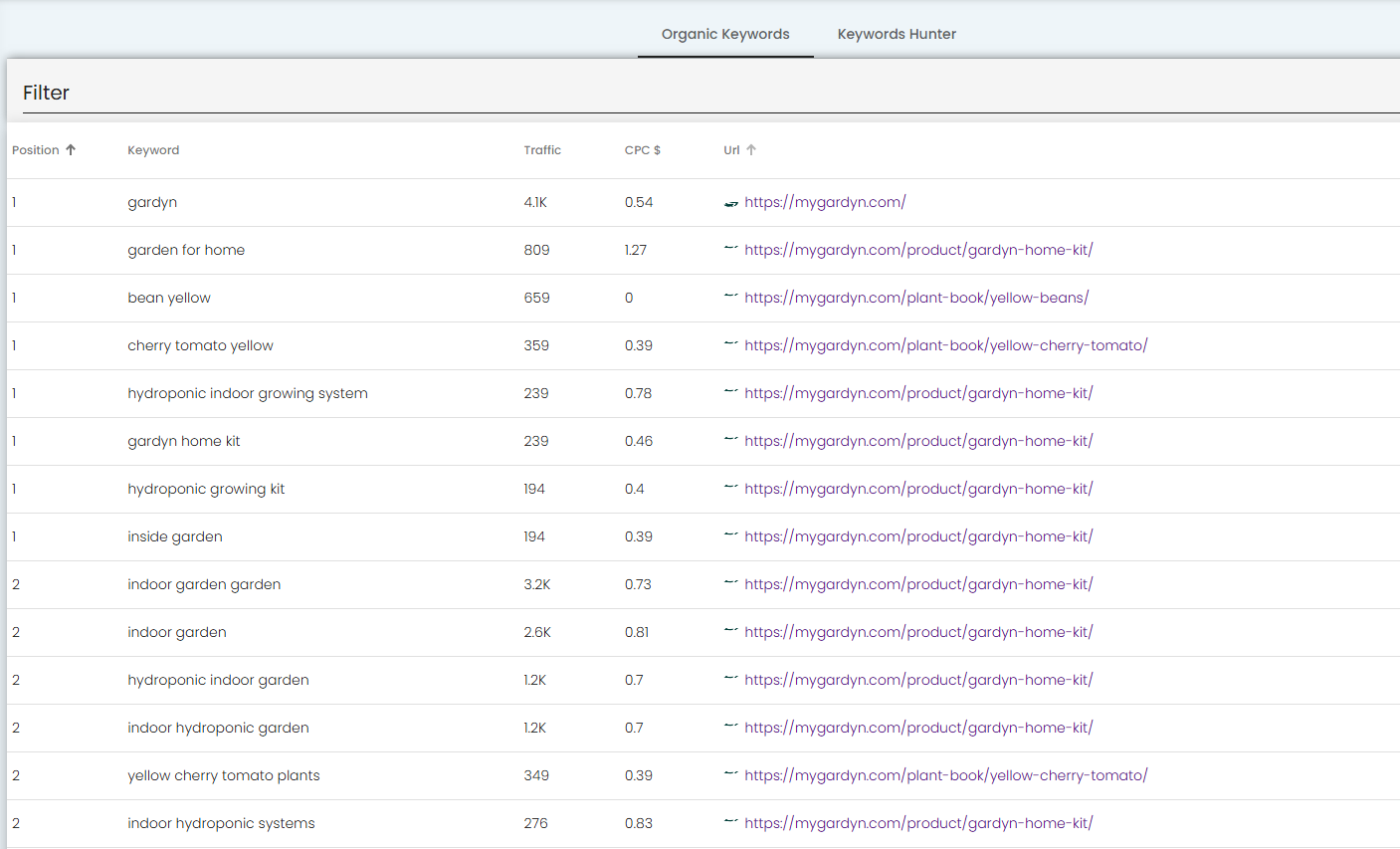The image size is (1400, 849).
Task: Open the trend sparkline for "garden for home" row
Action: click(731, 250)
